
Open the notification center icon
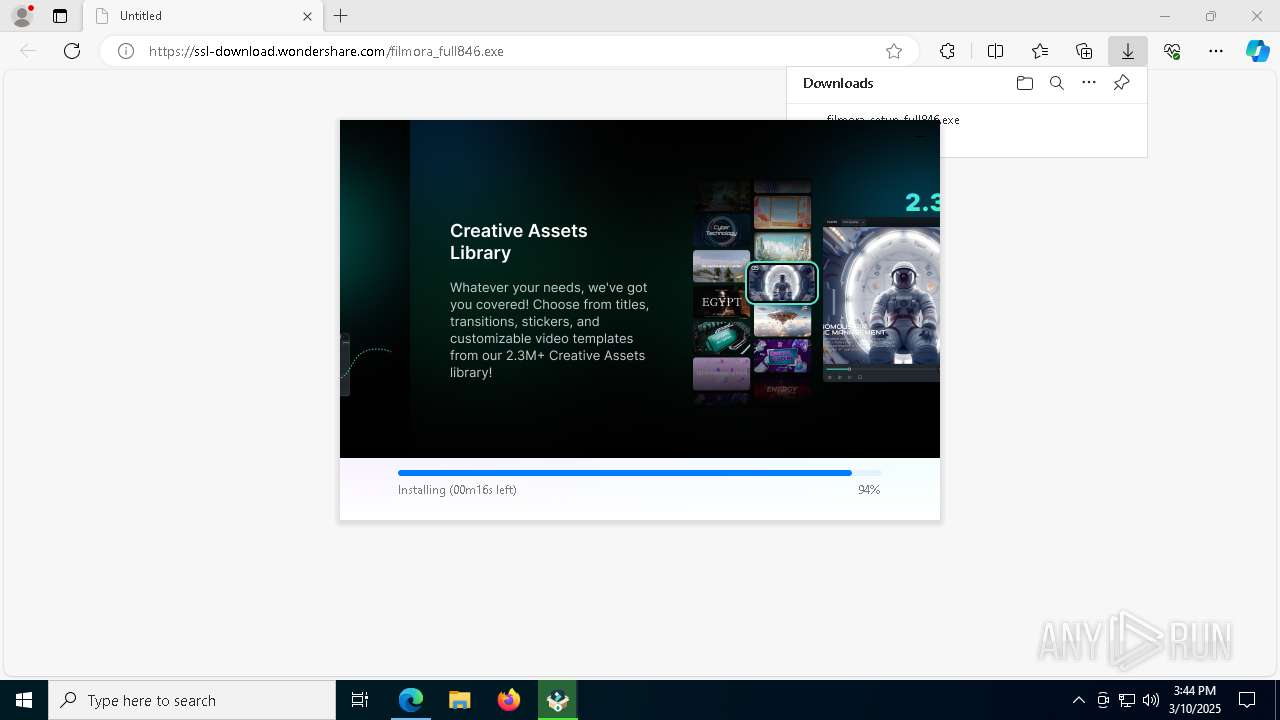(x=1248, y=700)
